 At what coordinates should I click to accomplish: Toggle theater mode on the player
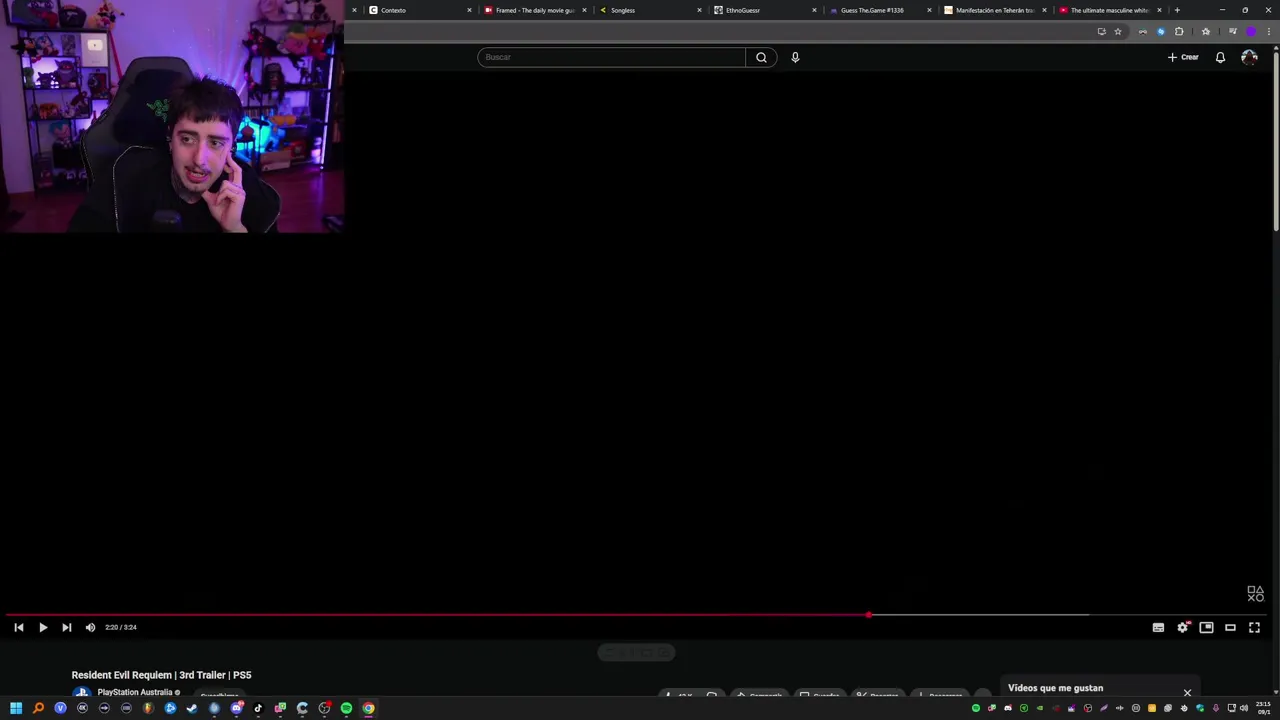tap(1230, 627)
